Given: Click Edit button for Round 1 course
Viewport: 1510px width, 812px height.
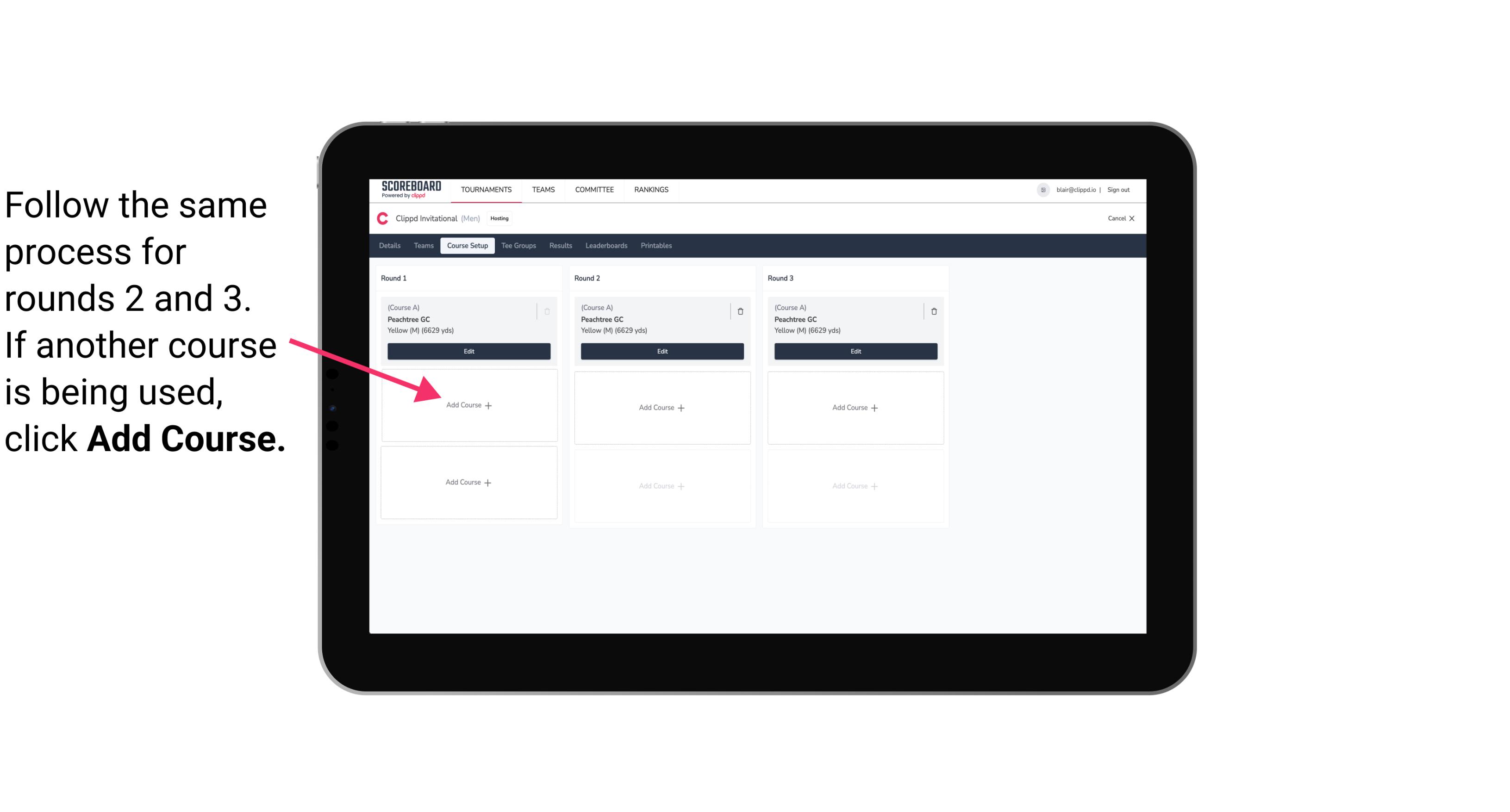Looking at the screenshot, I should pyautogui.click(x=467, y=351).
